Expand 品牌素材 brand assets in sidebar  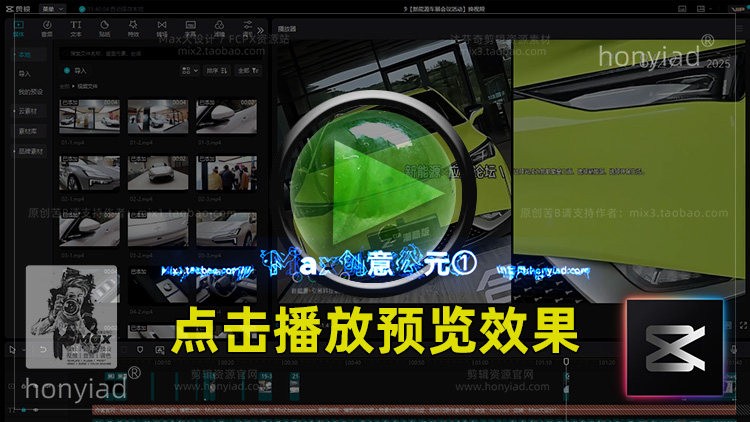[29, 151]
